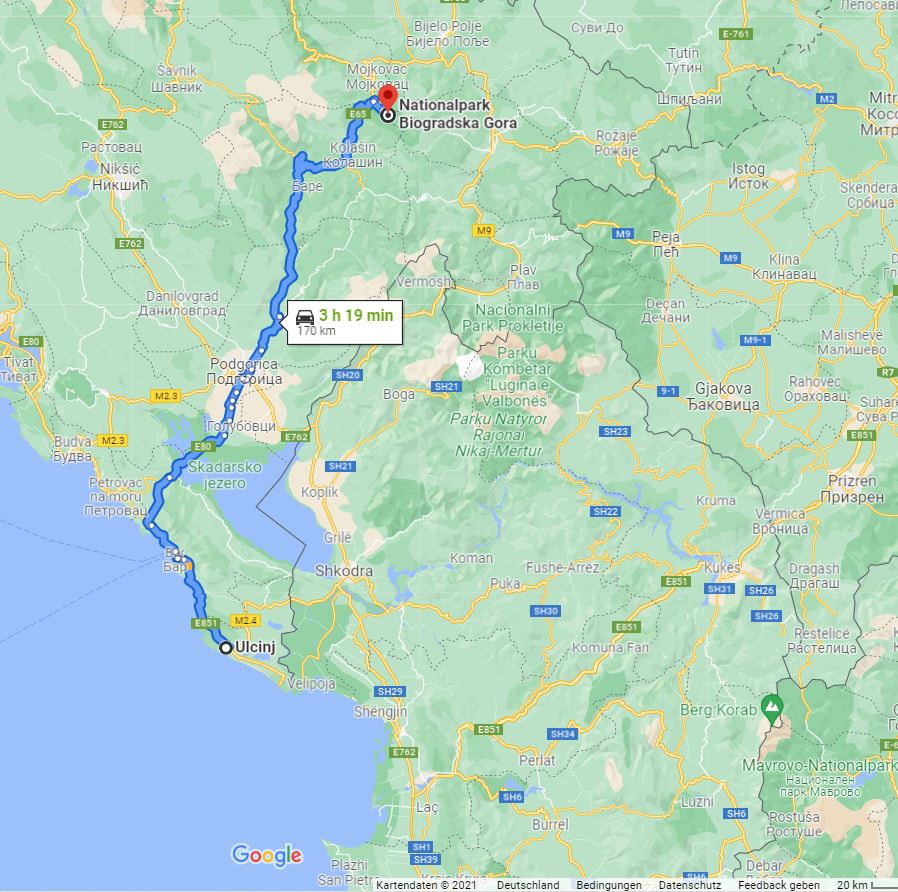Click the M2.4 road shield by Ulcinj
Screen dimensions: 898x892
coord(246,620)
